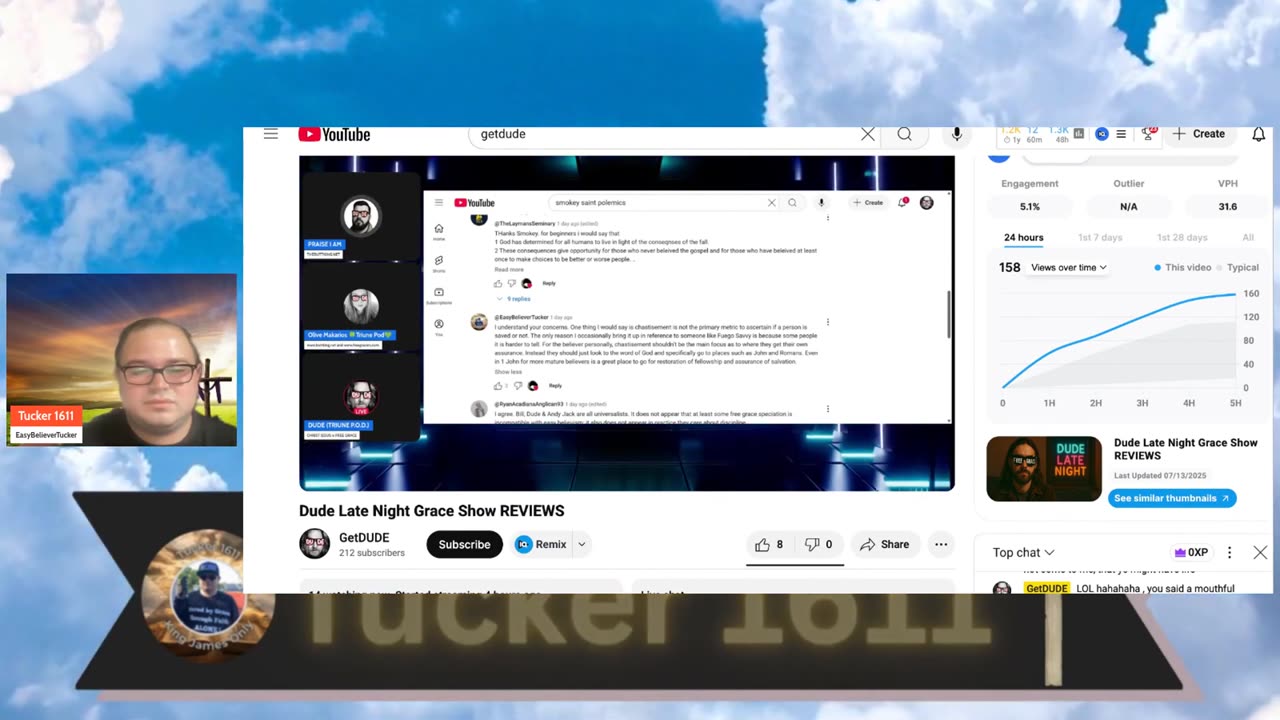Viewport: 1280px width, 720px height.
Task: Open the GetDUDE channel name link
Action: click(364, 538)
